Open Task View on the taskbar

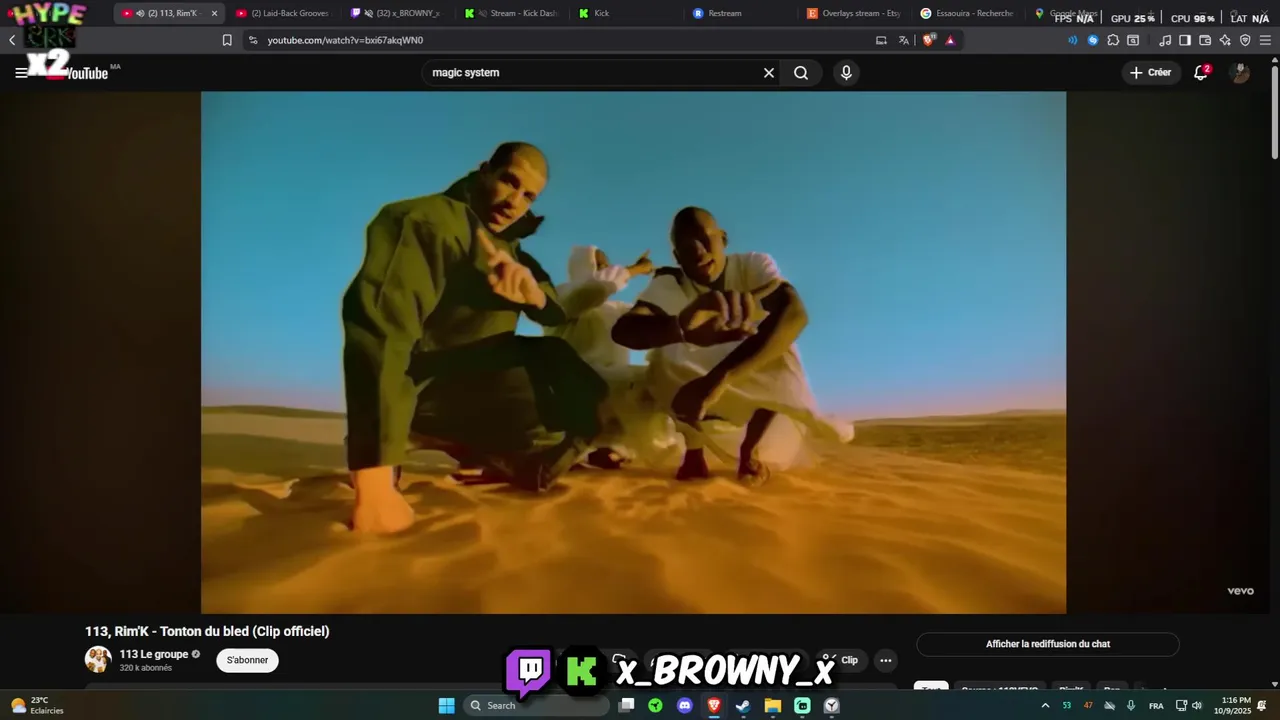tap(626, 705)
